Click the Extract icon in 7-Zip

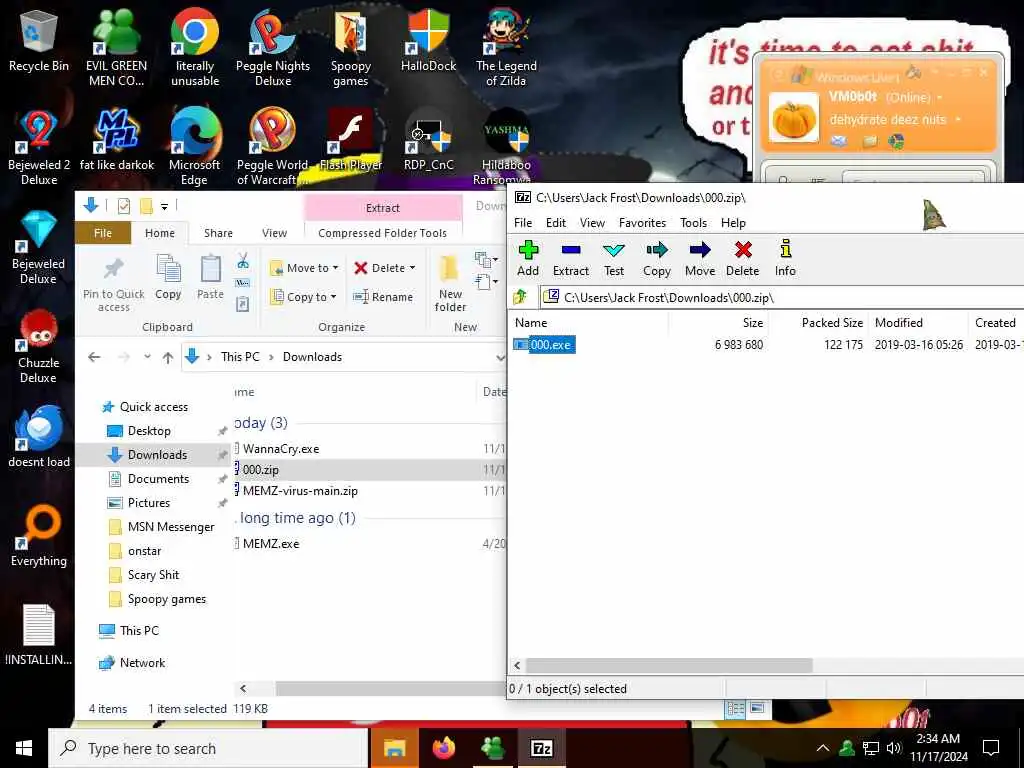coord(571,259)
